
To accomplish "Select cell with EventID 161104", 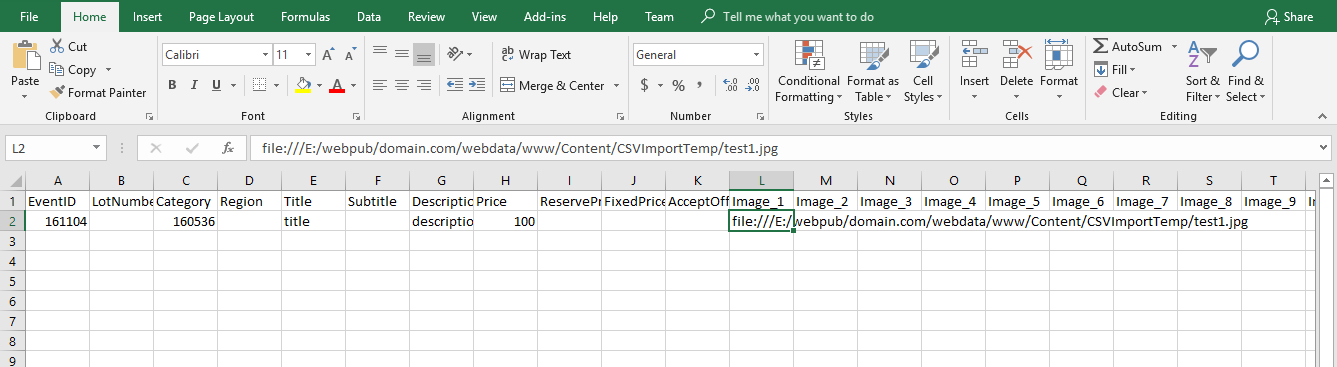I will [x=57, y=221].
